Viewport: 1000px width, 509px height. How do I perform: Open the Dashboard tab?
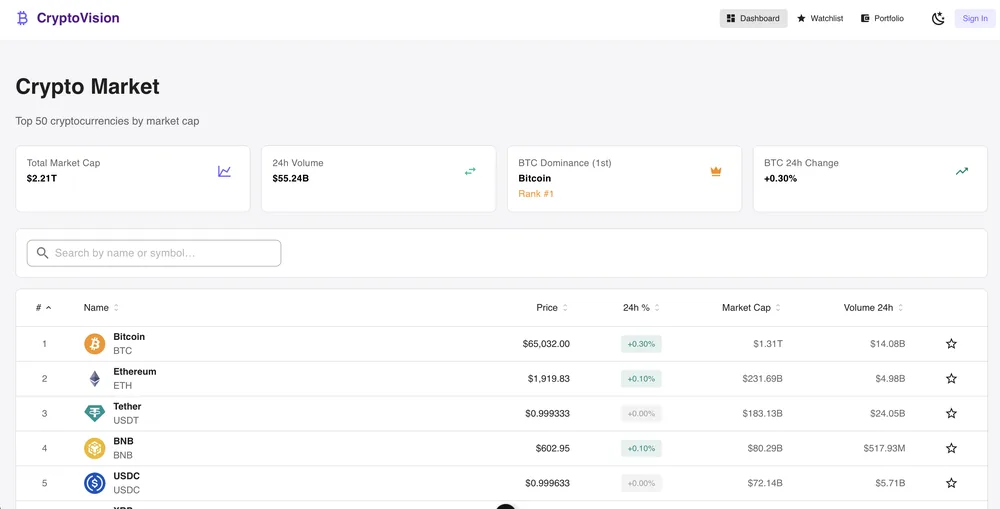(x=753, y=18)
